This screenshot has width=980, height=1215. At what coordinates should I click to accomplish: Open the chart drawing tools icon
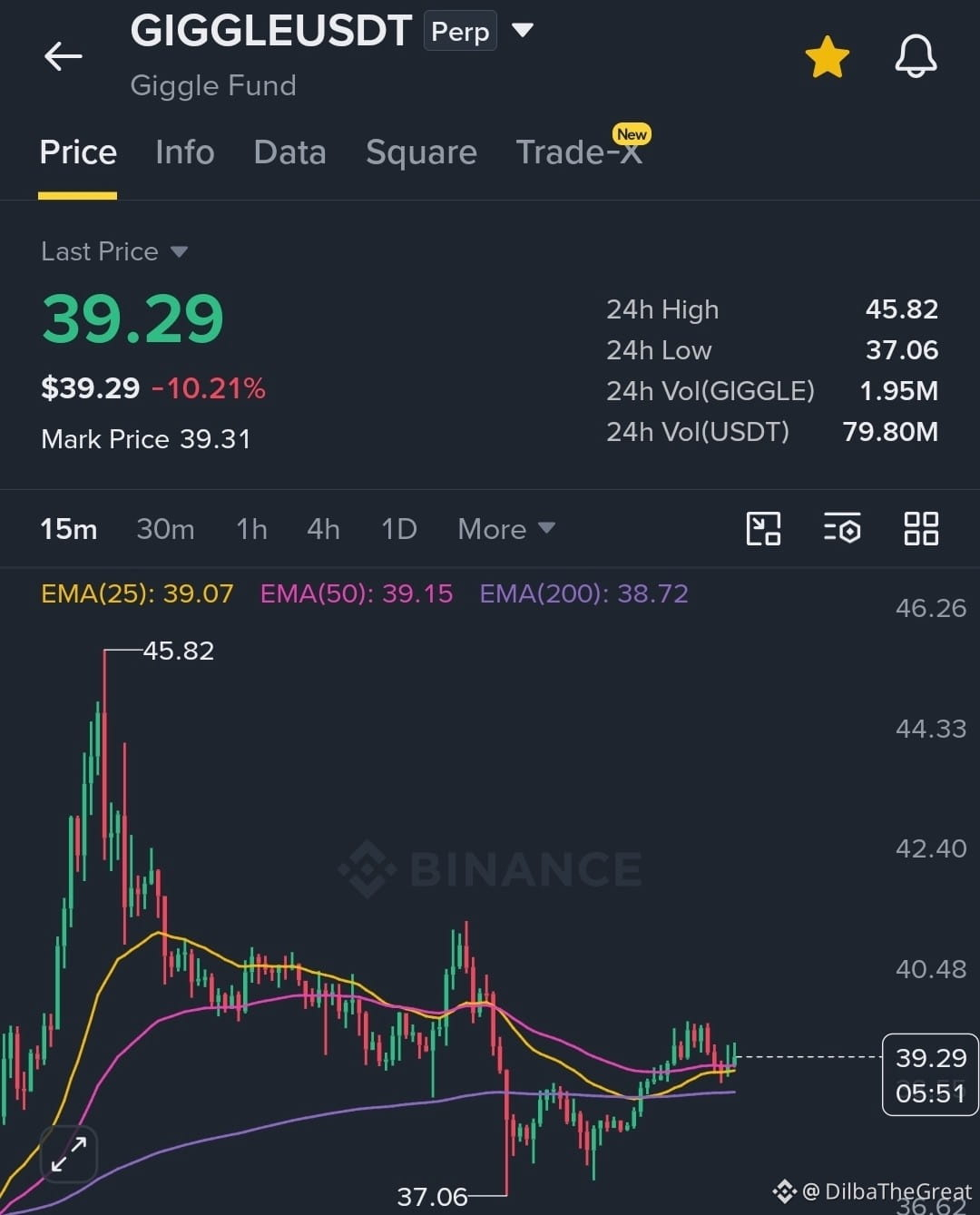click(x=763, y=529)
